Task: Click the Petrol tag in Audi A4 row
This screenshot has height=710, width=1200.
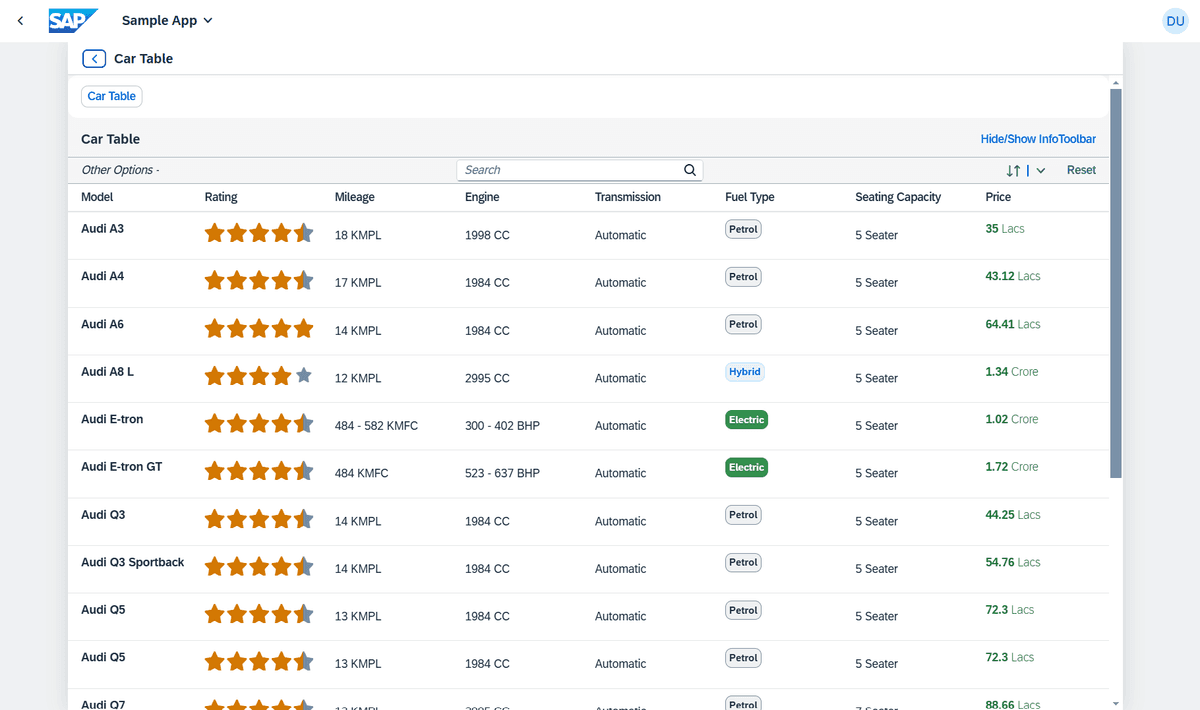Action: coord(743,277)
